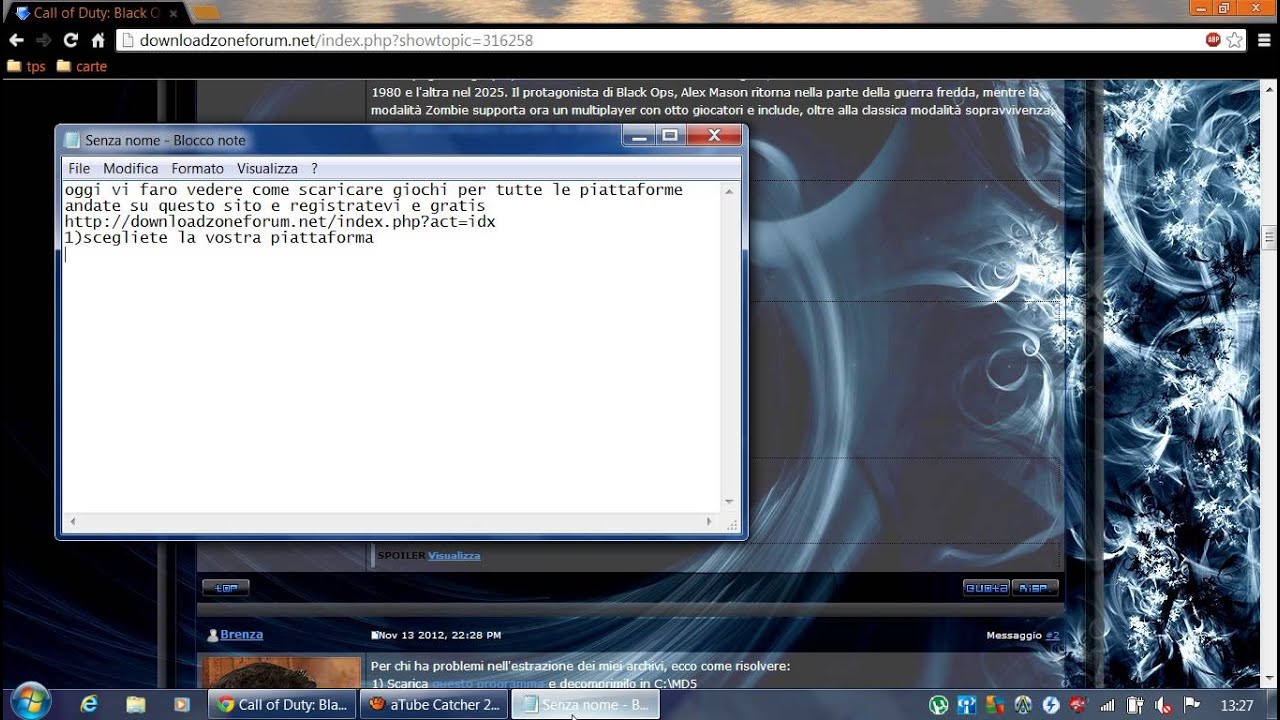The height and width of the screenshot is (720, 1280).
Task: Close the Notepad window
Action: coord(714,136)
